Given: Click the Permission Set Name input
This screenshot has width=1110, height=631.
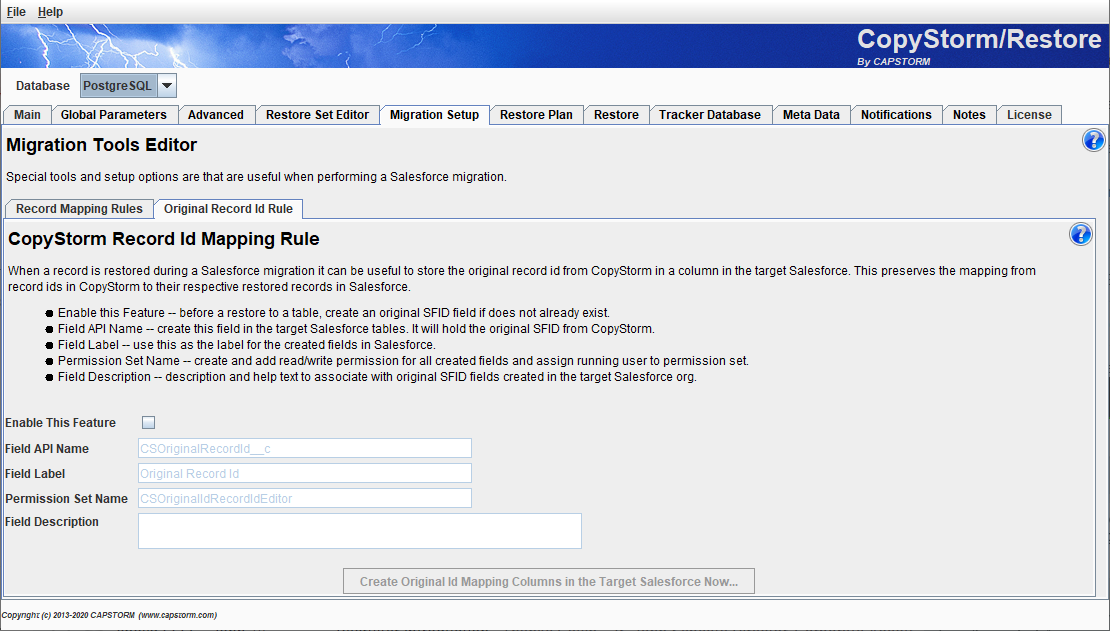Looking at the screenshot, I should click(304, 499).
